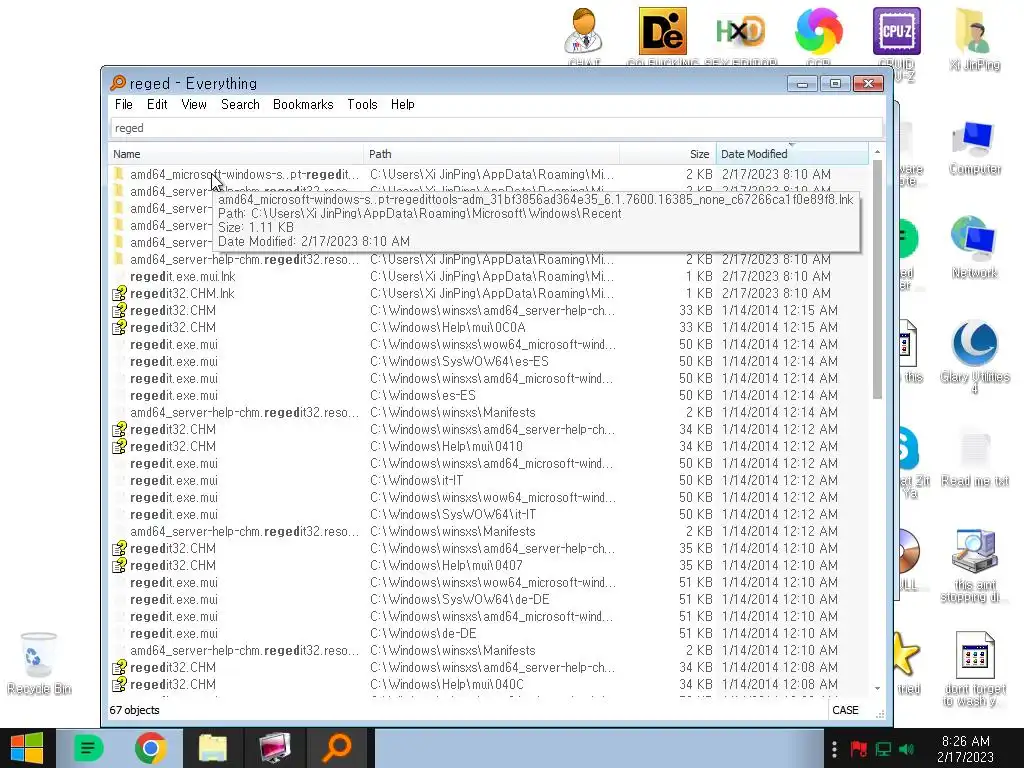Sort results by Date Modified column

pos(792,154)
